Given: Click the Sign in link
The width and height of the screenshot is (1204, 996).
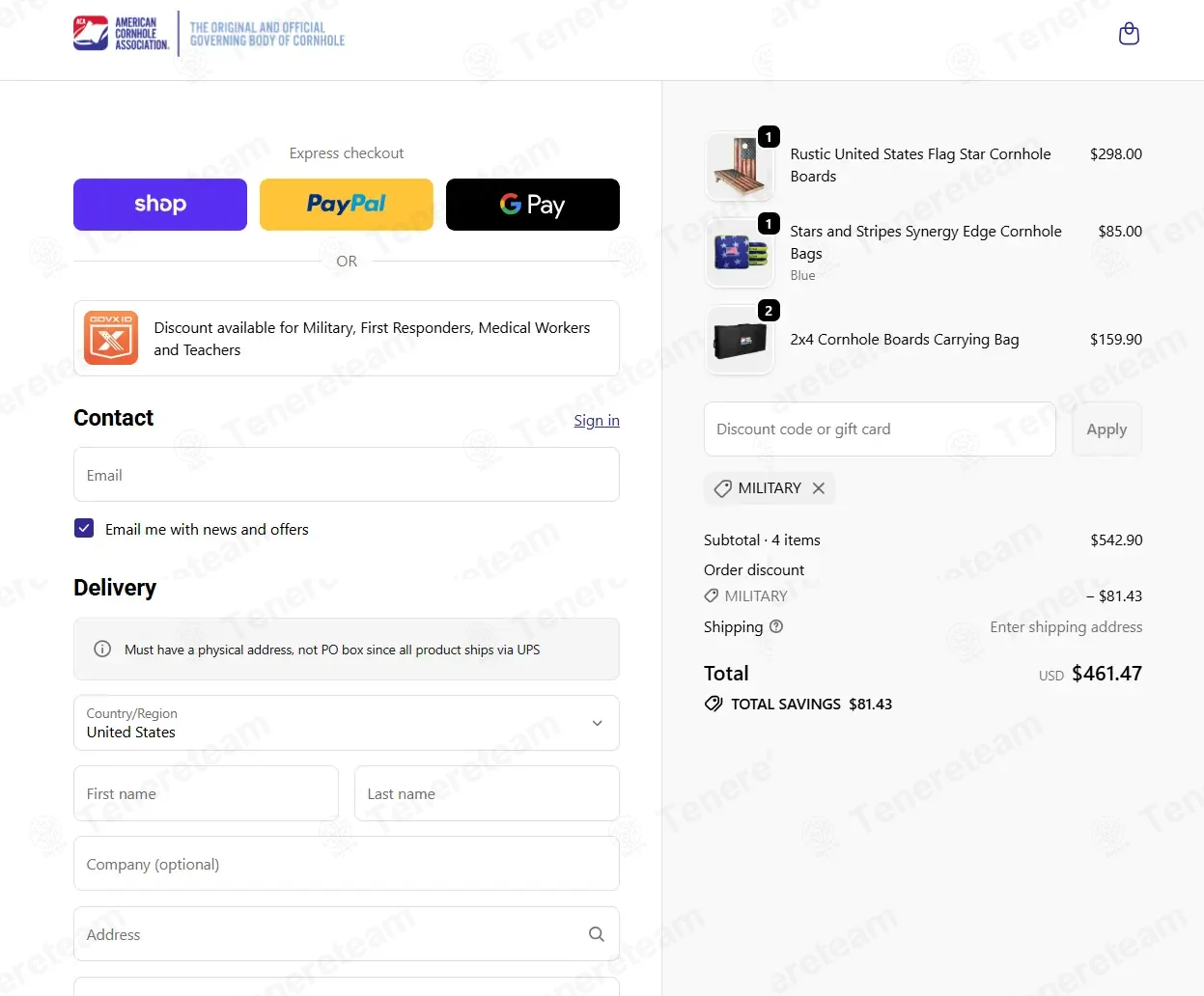Looking at the screenshot, I should click(597, 420).
